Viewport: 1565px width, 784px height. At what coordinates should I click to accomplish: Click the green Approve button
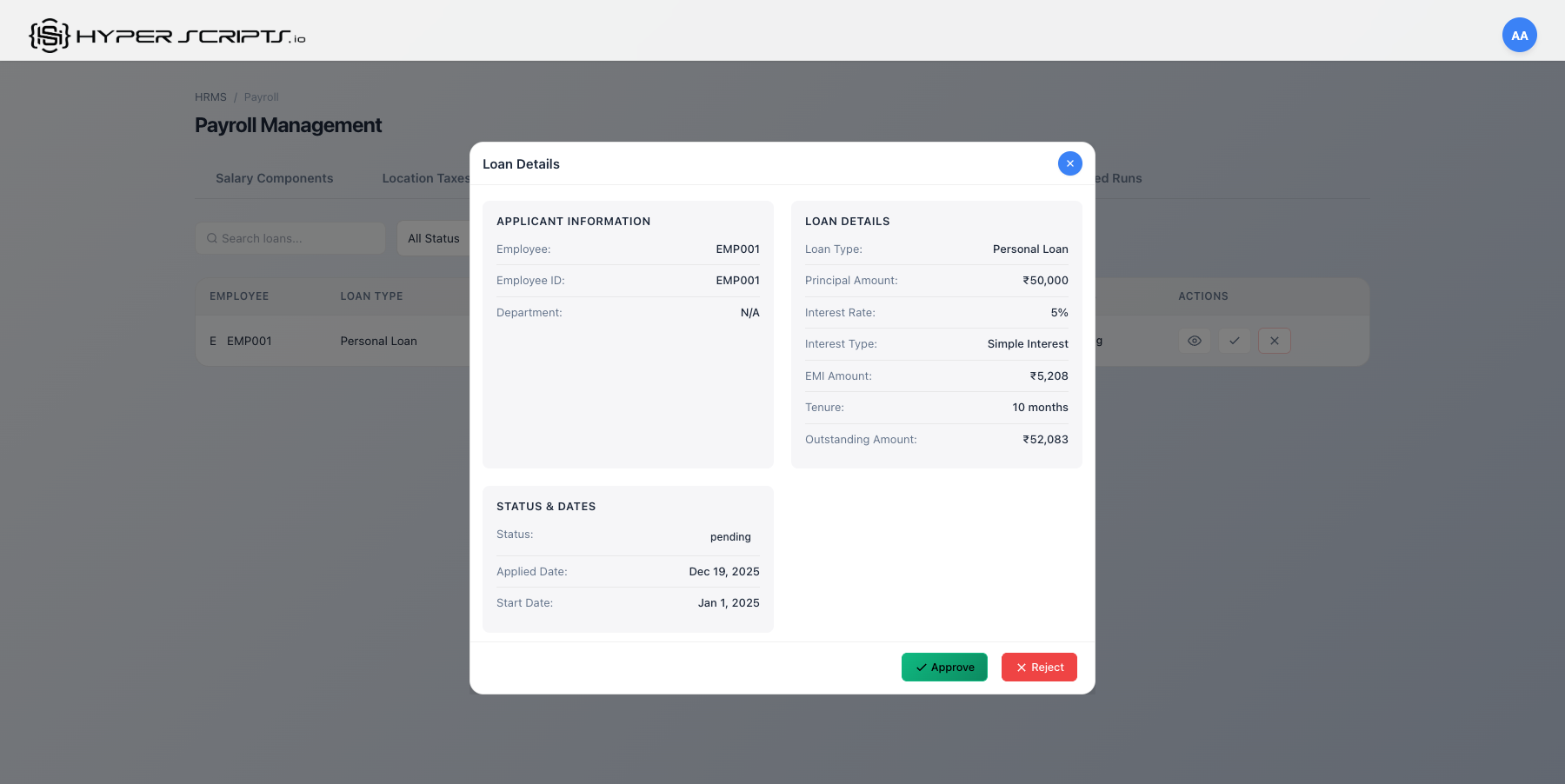tap(944, 668)
